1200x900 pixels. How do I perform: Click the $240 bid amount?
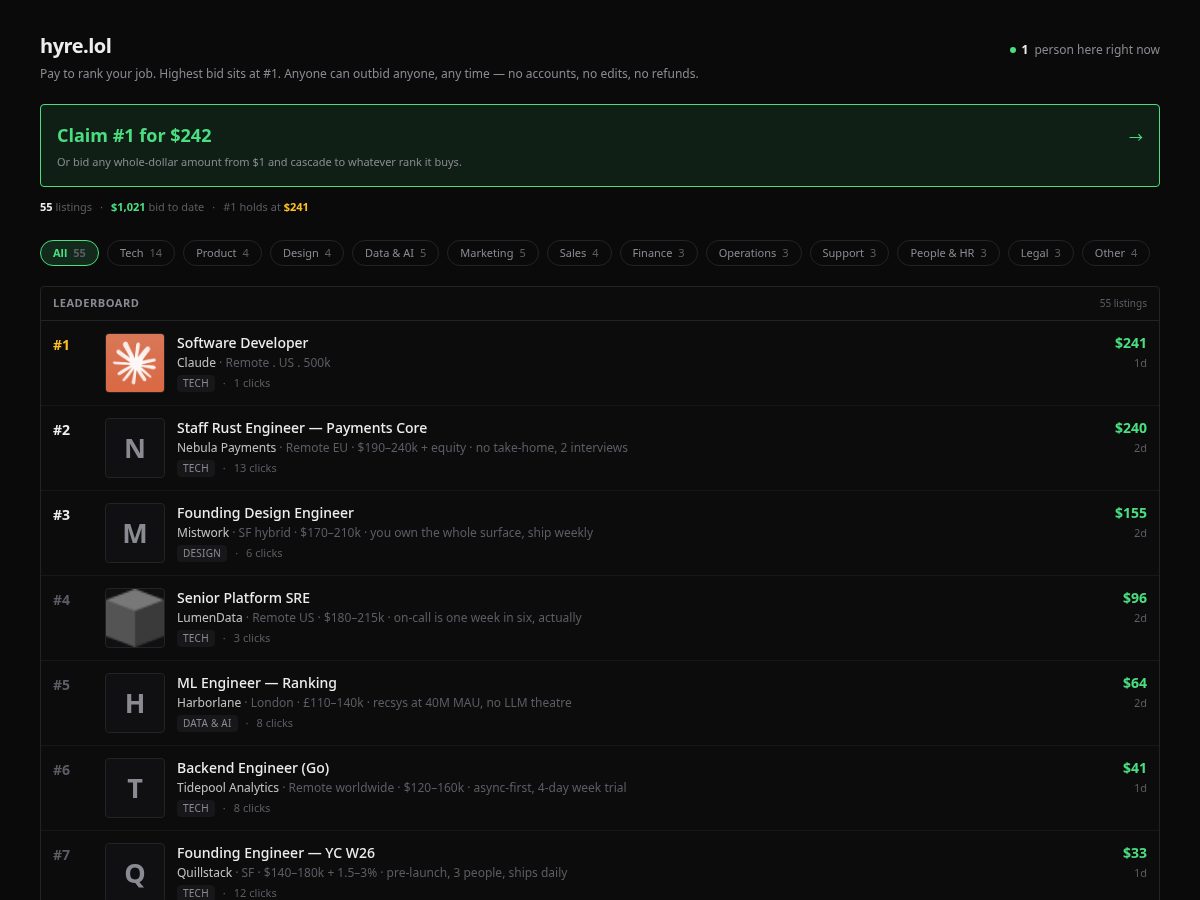[1131, 428]
